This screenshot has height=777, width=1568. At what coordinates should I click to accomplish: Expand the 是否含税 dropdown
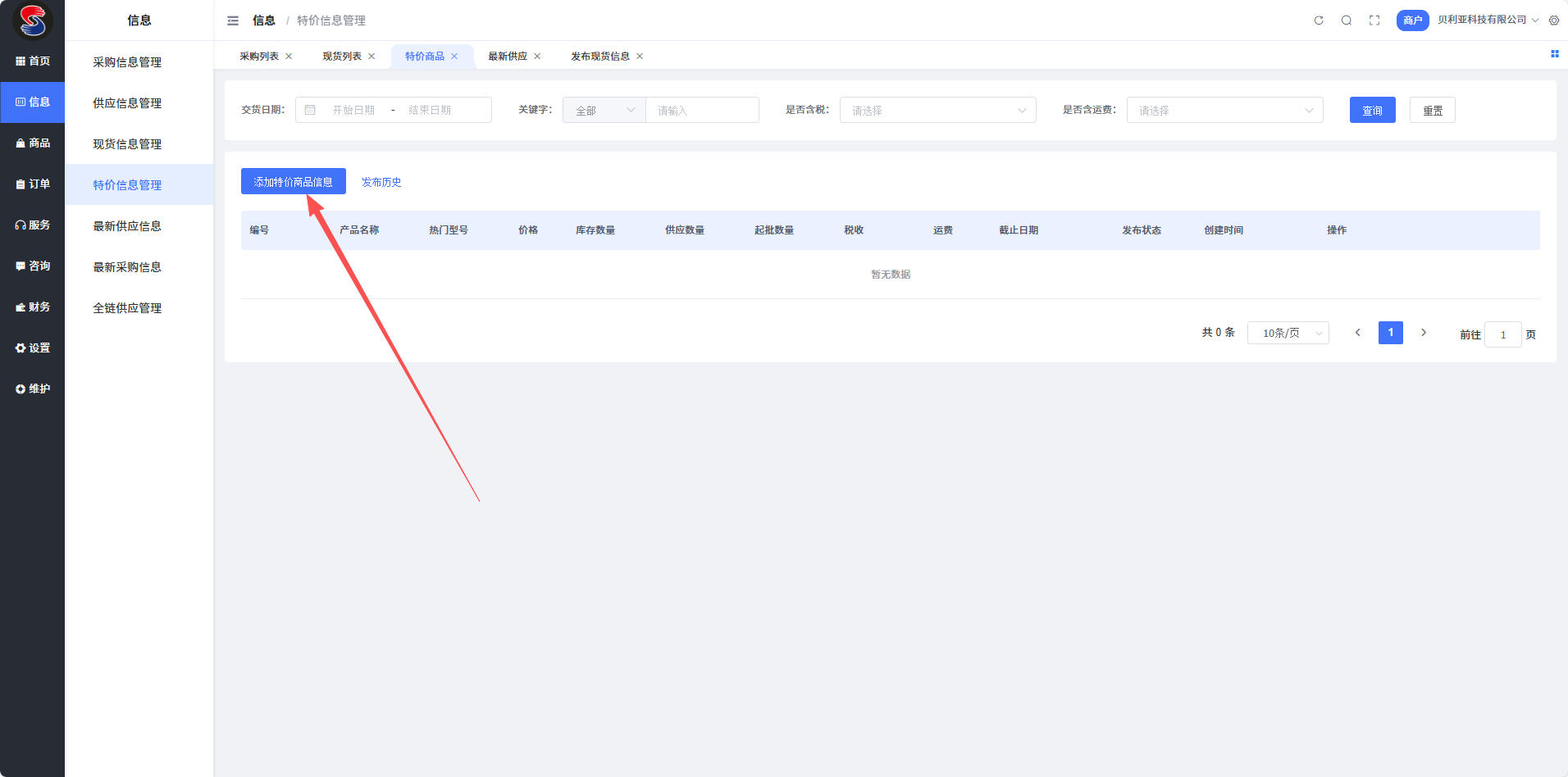click(937, 111)
